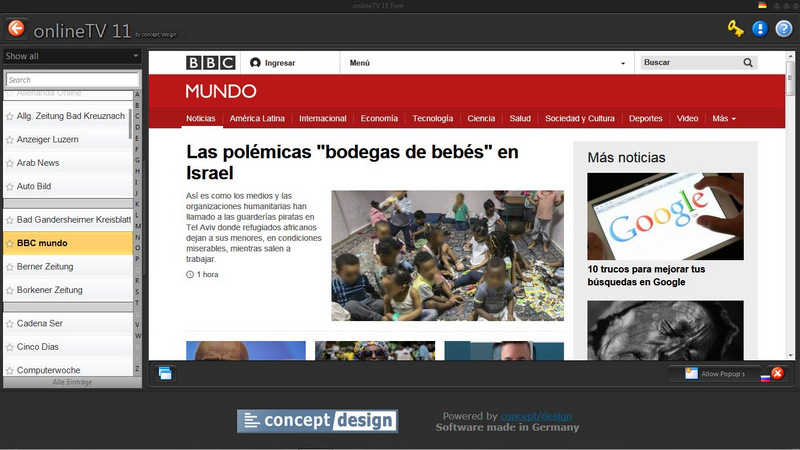Viewport: 800px width, 450px height.
Task: Open the Show all category dropdown
Action: (72, 56)
